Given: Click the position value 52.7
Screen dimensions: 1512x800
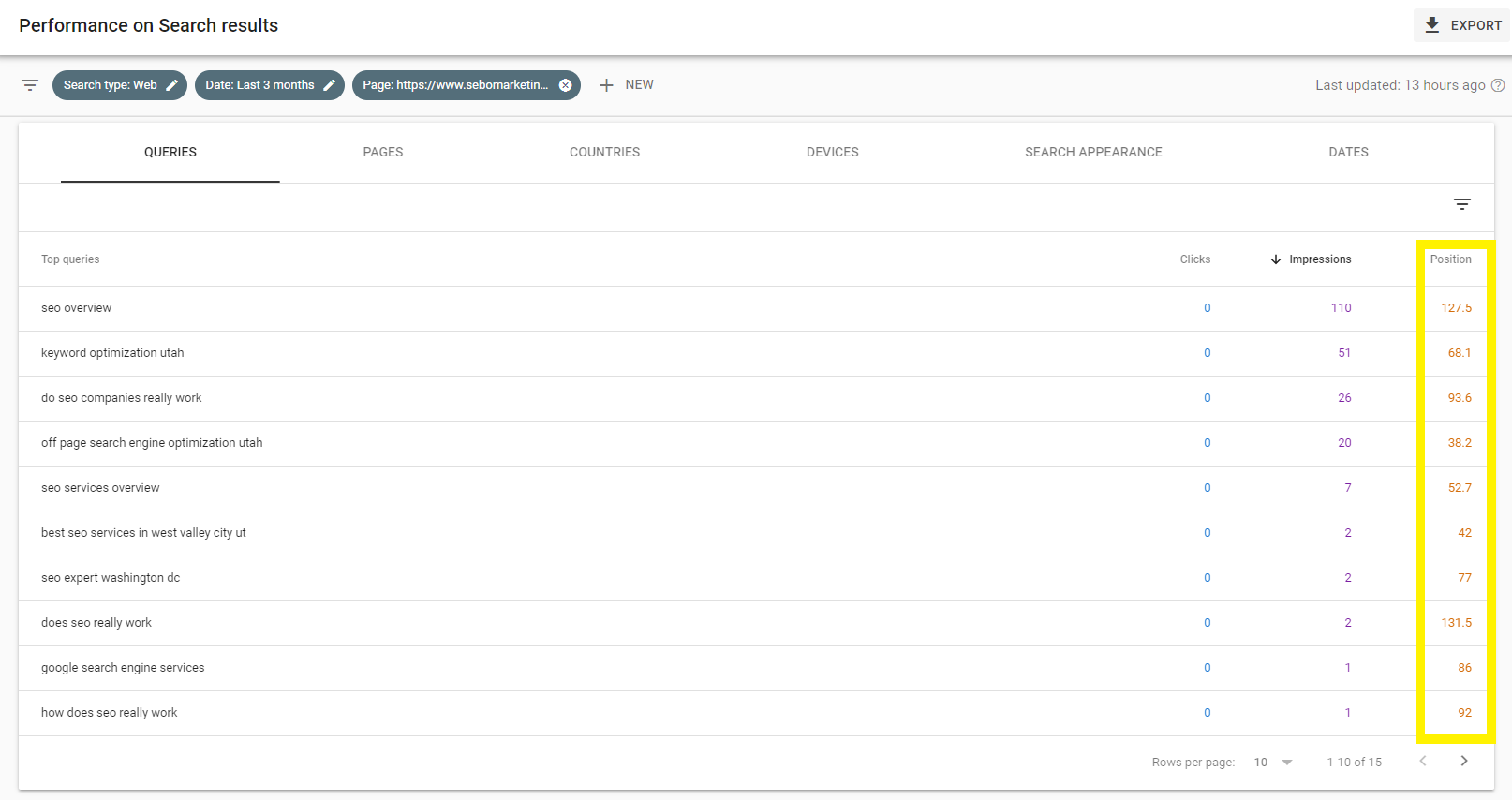Looking at the screenshot, I should pos(1460,488).
